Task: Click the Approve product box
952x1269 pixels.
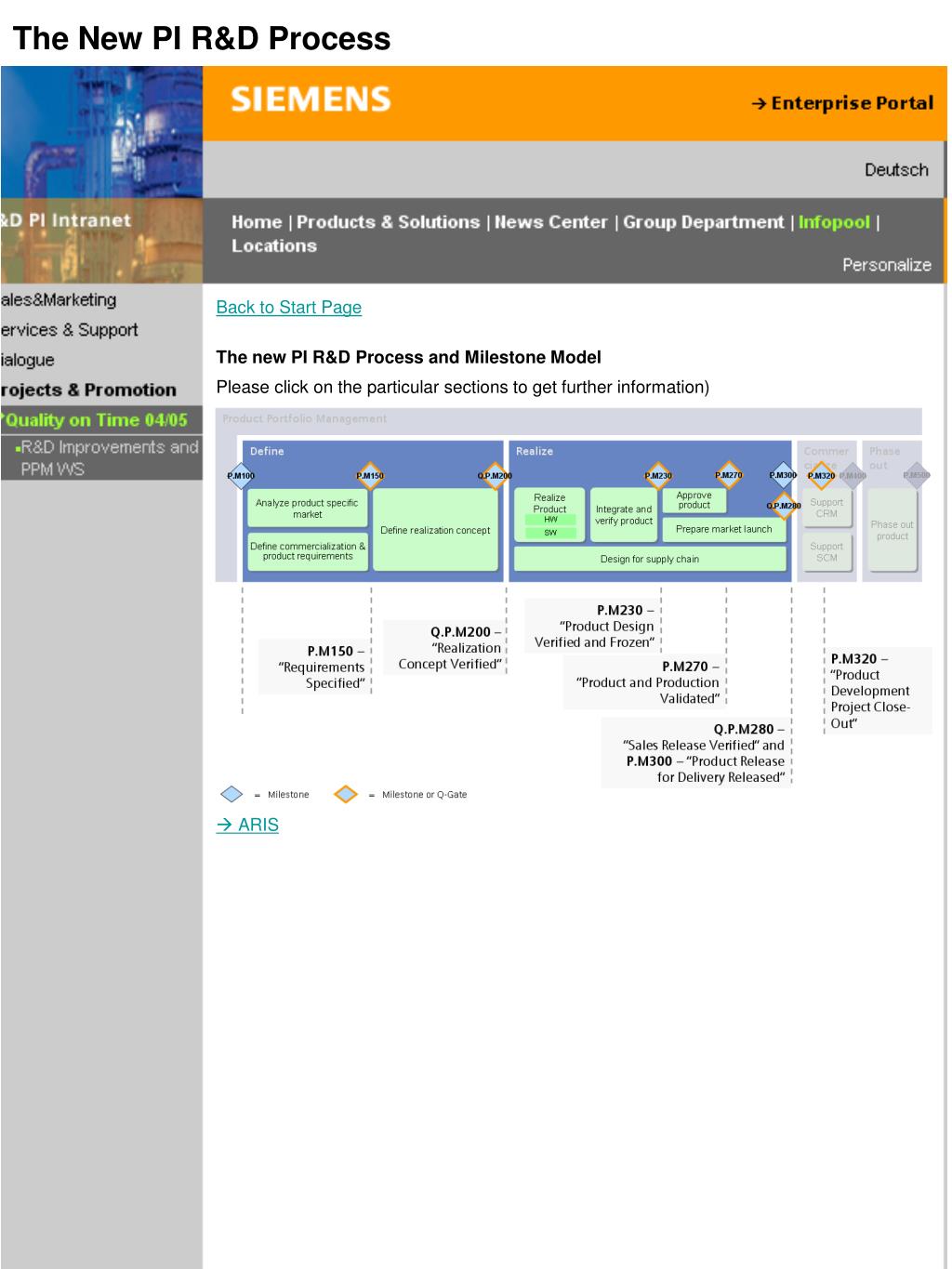Action: pos(694,500)
